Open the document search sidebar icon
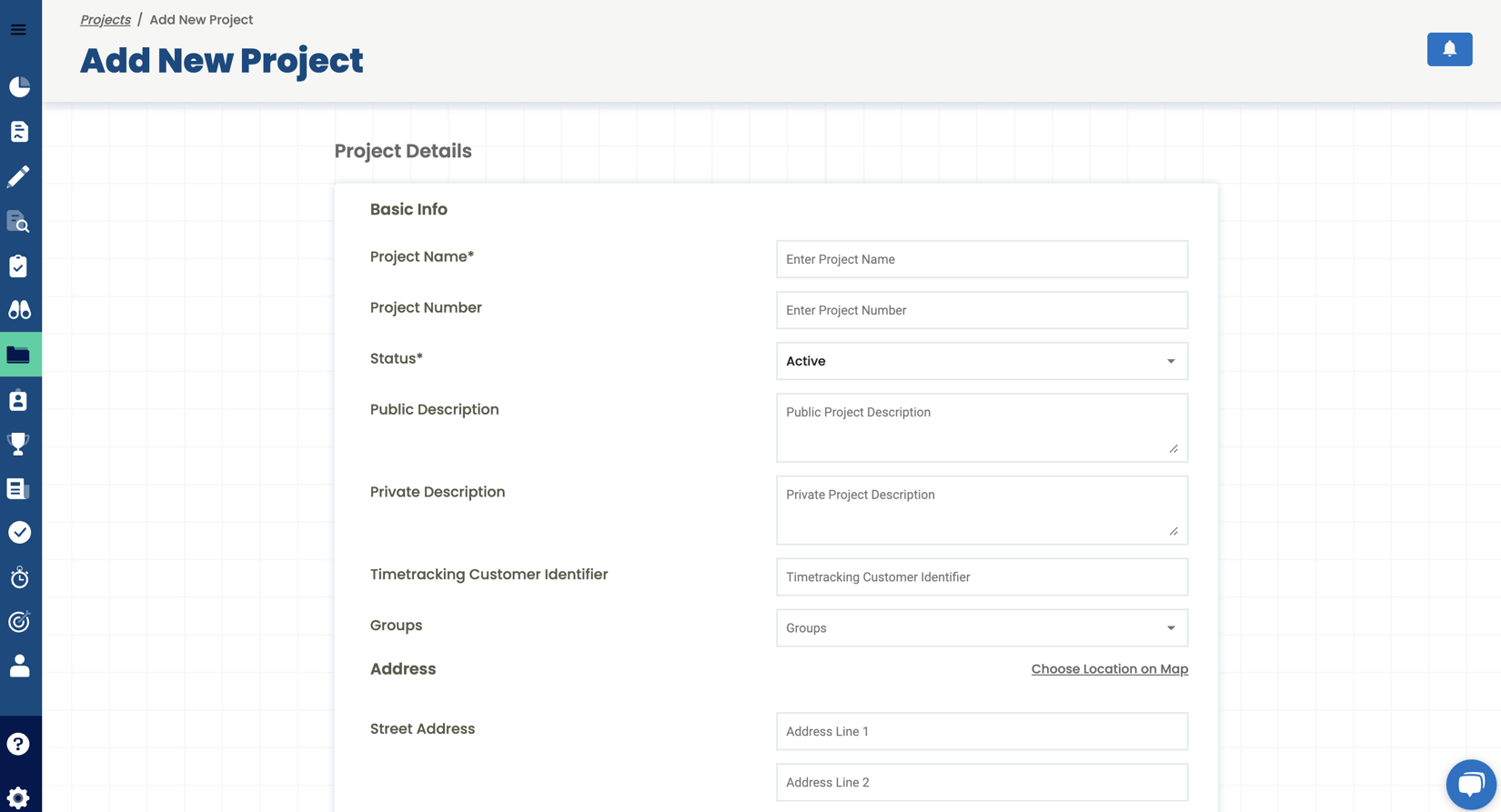Viewport: 1501px width, 812px height. (x=19, y=222)
